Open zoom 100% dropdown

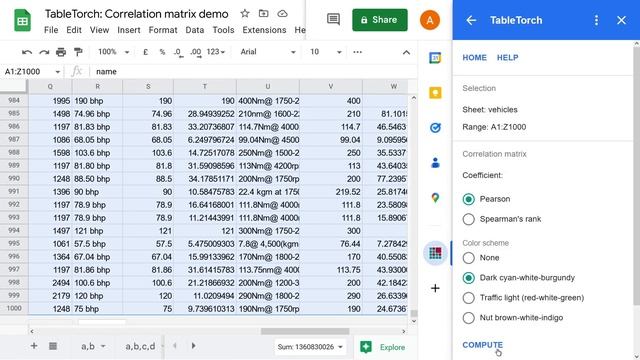[113, 52]
